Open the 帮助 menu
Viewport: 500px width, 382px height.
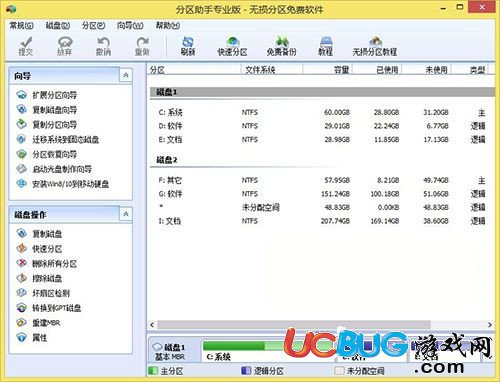(168, 25)
